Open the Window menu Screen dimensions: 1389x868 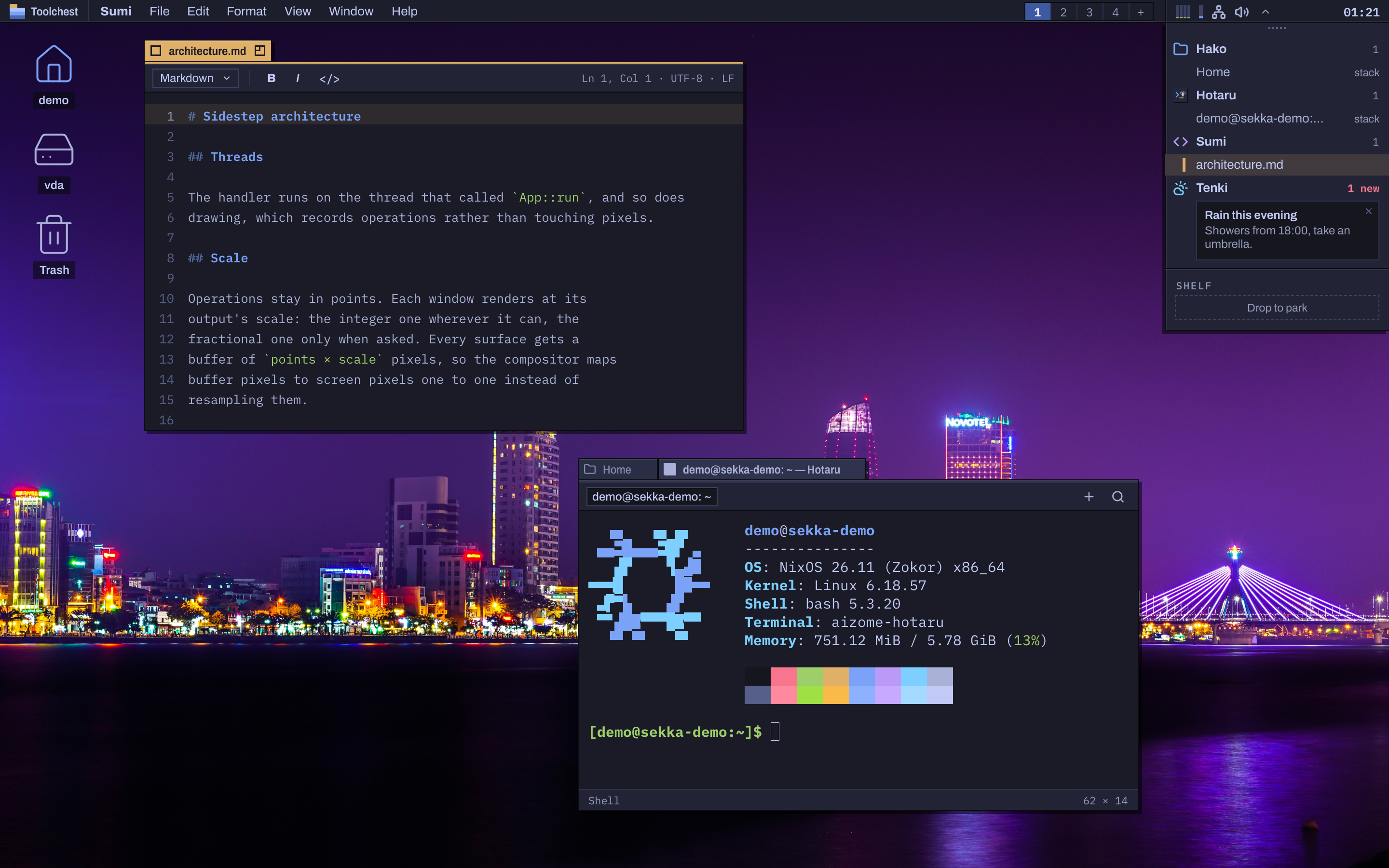pyautogui.click(x=351, y=12)
